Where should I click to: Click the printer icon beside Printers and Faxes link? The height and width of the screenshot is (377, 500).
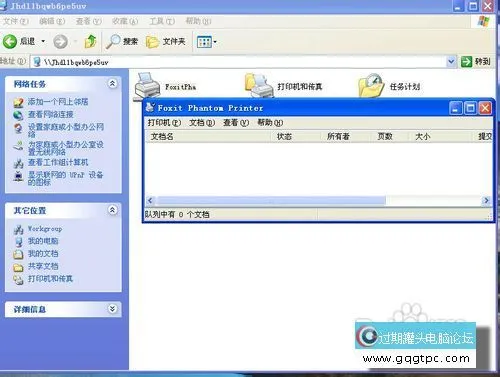coord(18,280)
